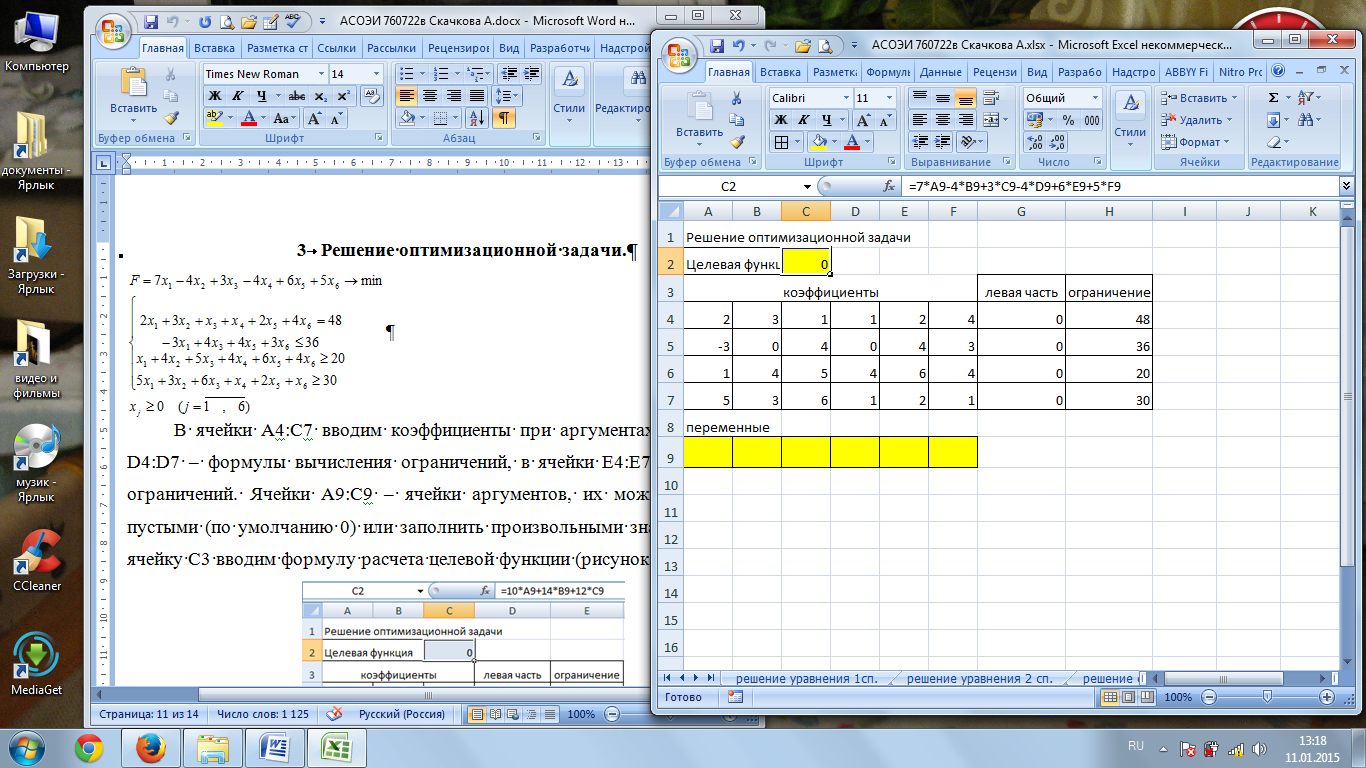The width and height of the screenshot is (1366, 768).
Task: Click Grow Font icon in Word ribbon
Action: 313,118
